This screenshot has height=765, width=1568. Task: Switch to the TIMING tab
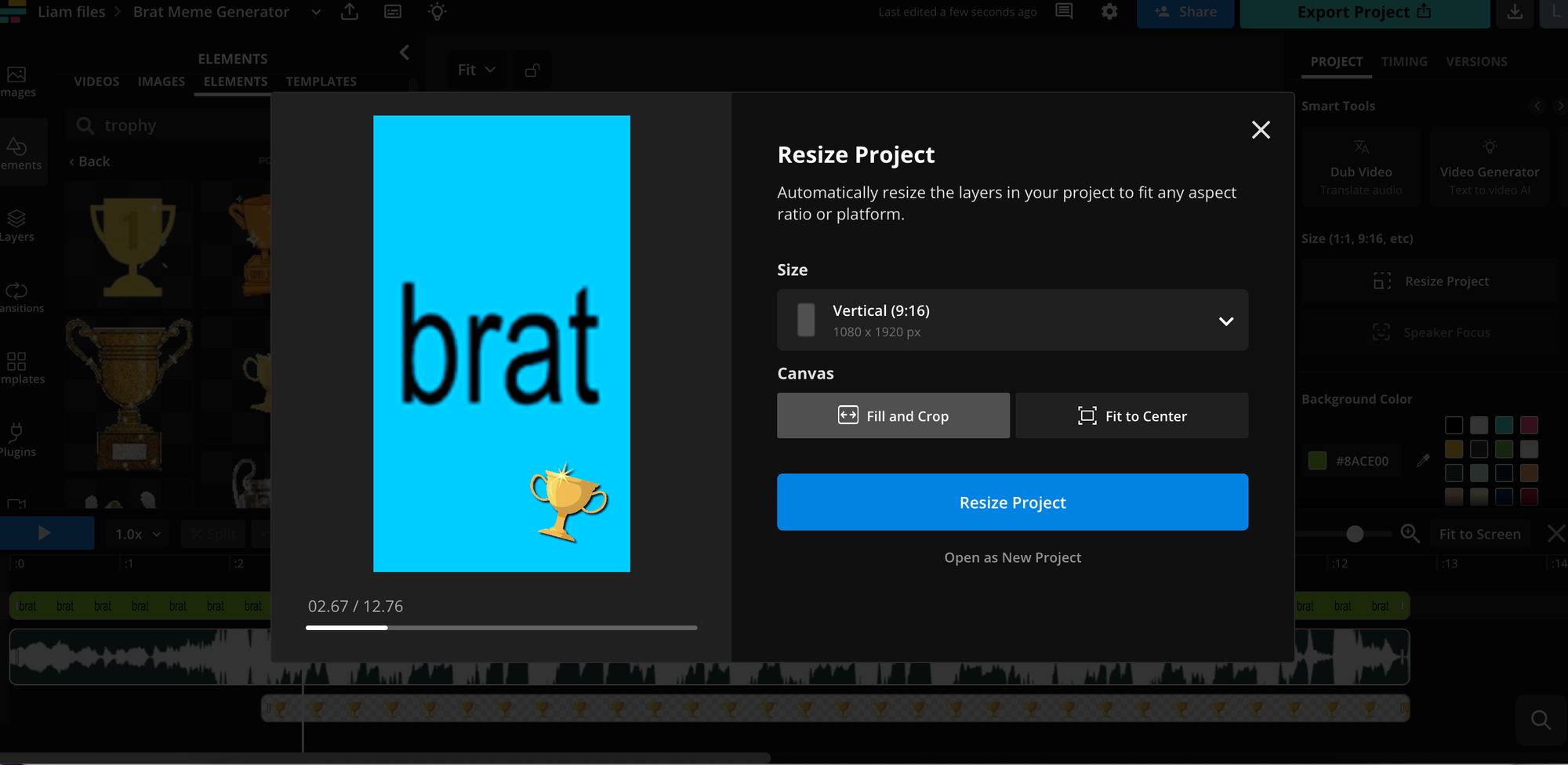(x=1404, y=61)
